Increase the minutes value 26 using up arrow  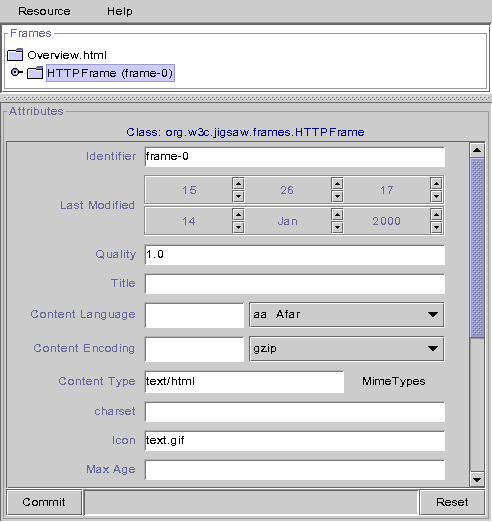(337, 183)
